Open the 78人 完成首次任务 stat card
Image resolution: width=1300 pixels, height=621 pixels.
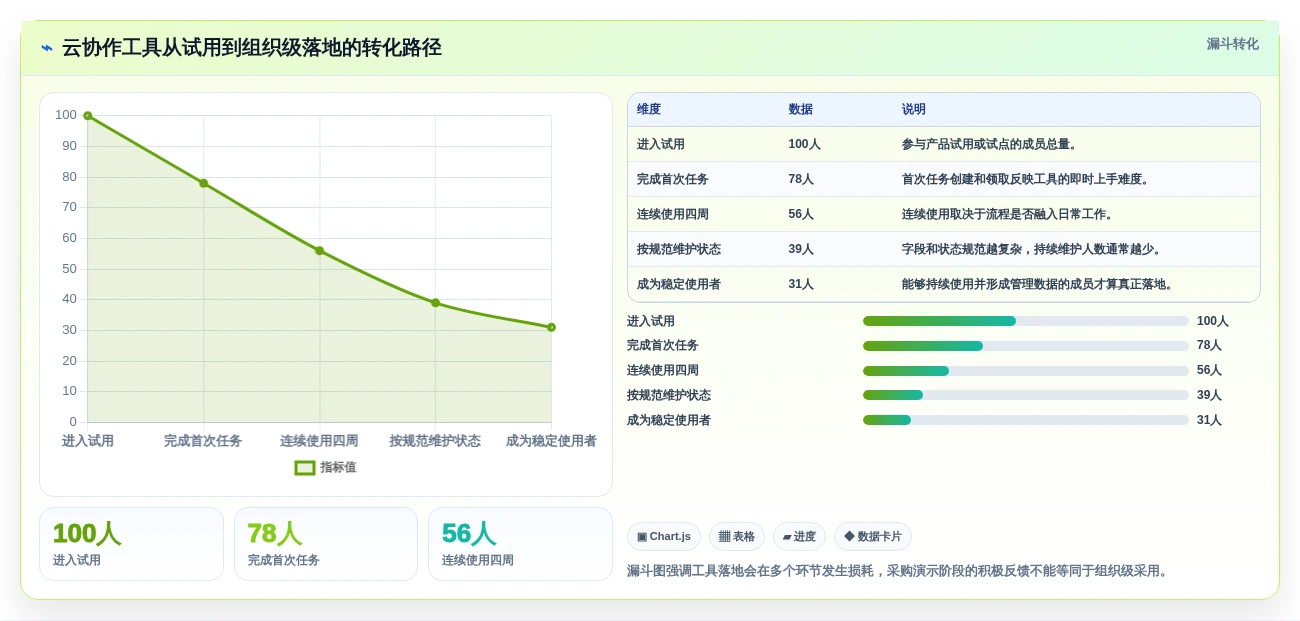pyautogui.click(x=326, y=544)
